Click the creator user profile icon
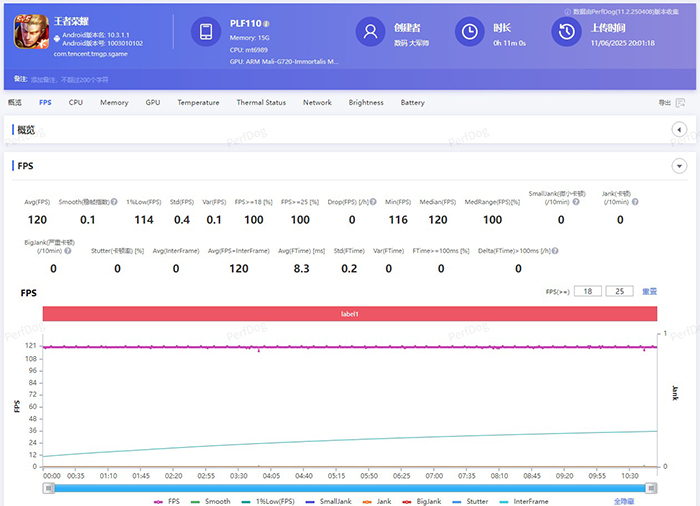The image size is (700, 506). tap(371, 32)
